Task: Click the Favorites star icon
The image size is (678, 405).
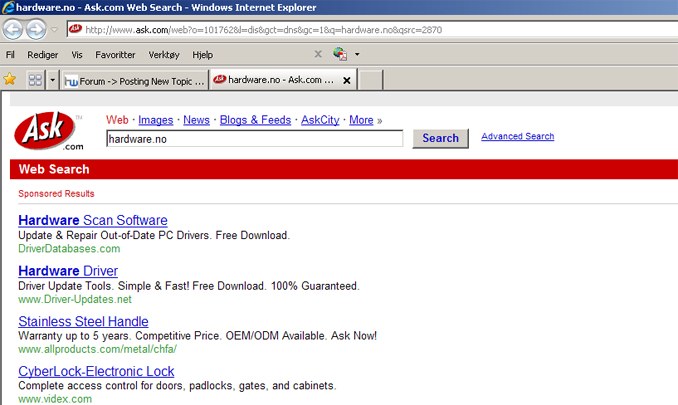Action: (10, 79)
